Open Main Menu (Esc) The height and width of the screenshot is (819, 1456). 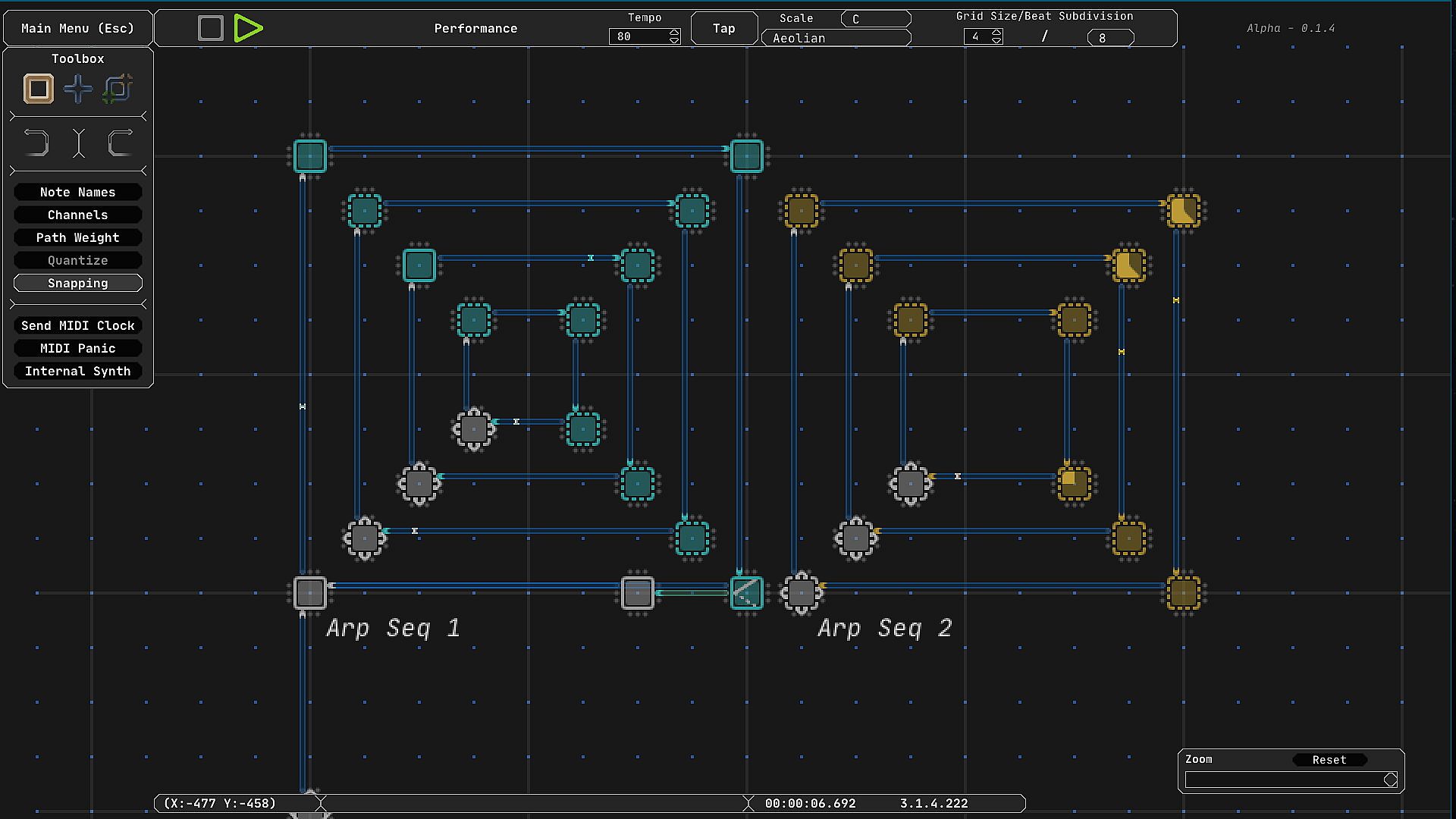pos(77,28)
